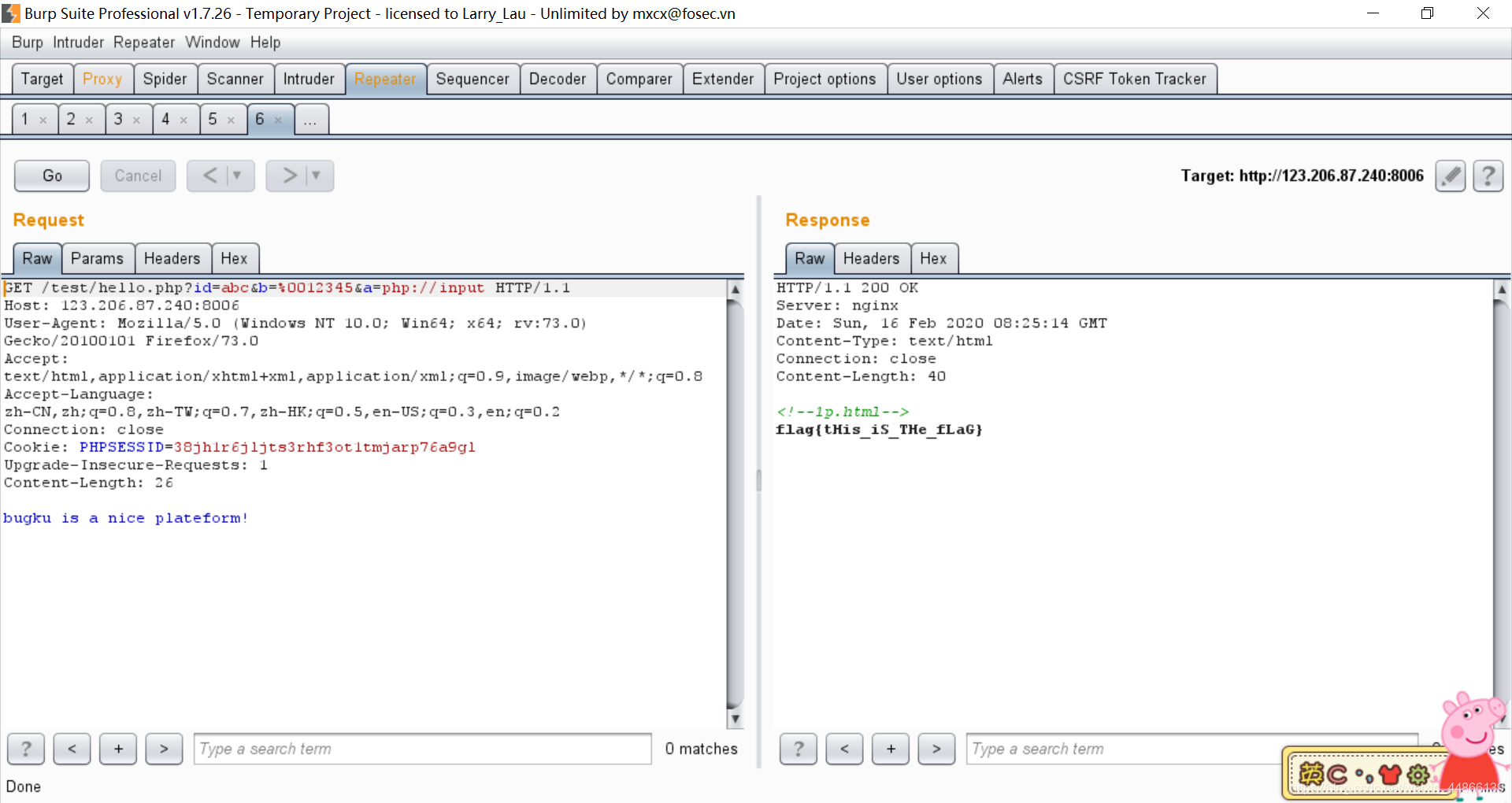Click the Burp Suite logo icon
The image size is (1512, 803).
pos(10,13)
